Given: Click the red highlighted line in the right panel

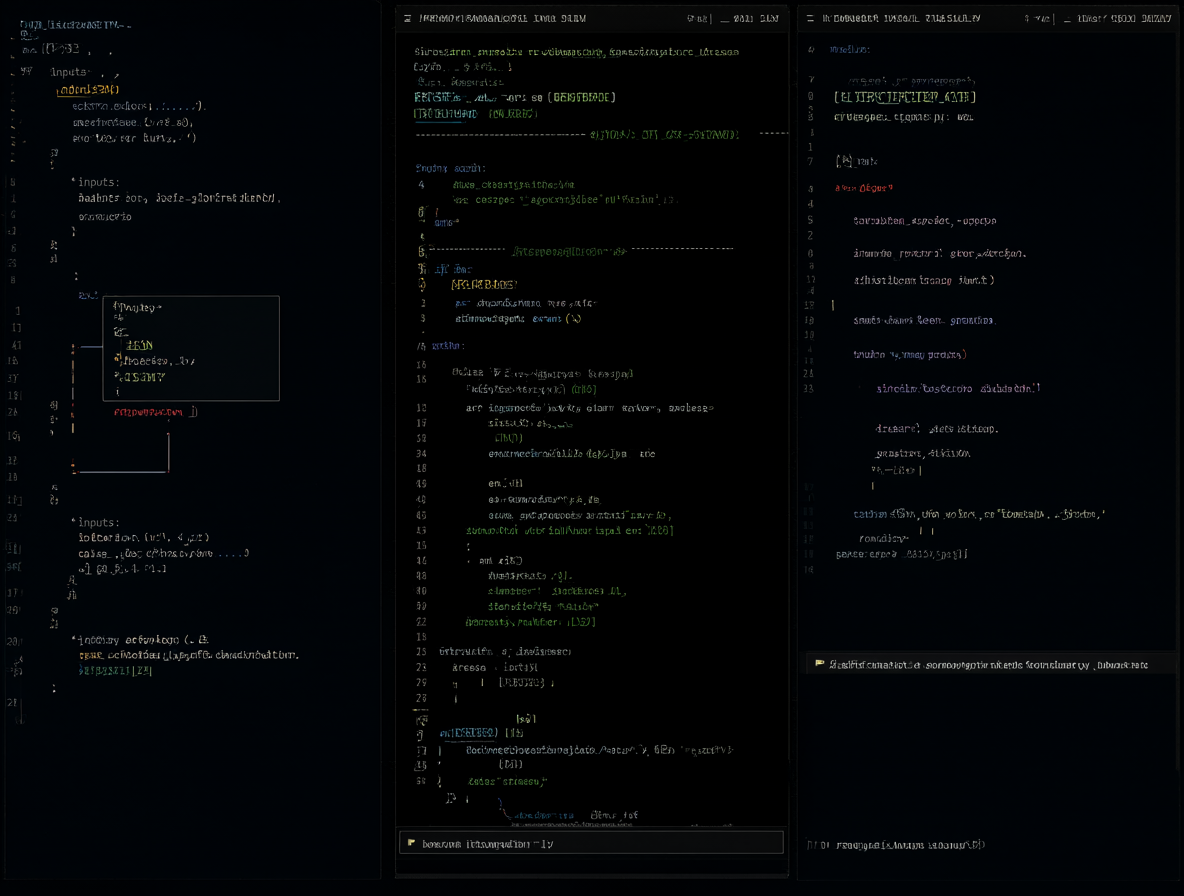Looking at the screenshot, I should click(864, 188).
